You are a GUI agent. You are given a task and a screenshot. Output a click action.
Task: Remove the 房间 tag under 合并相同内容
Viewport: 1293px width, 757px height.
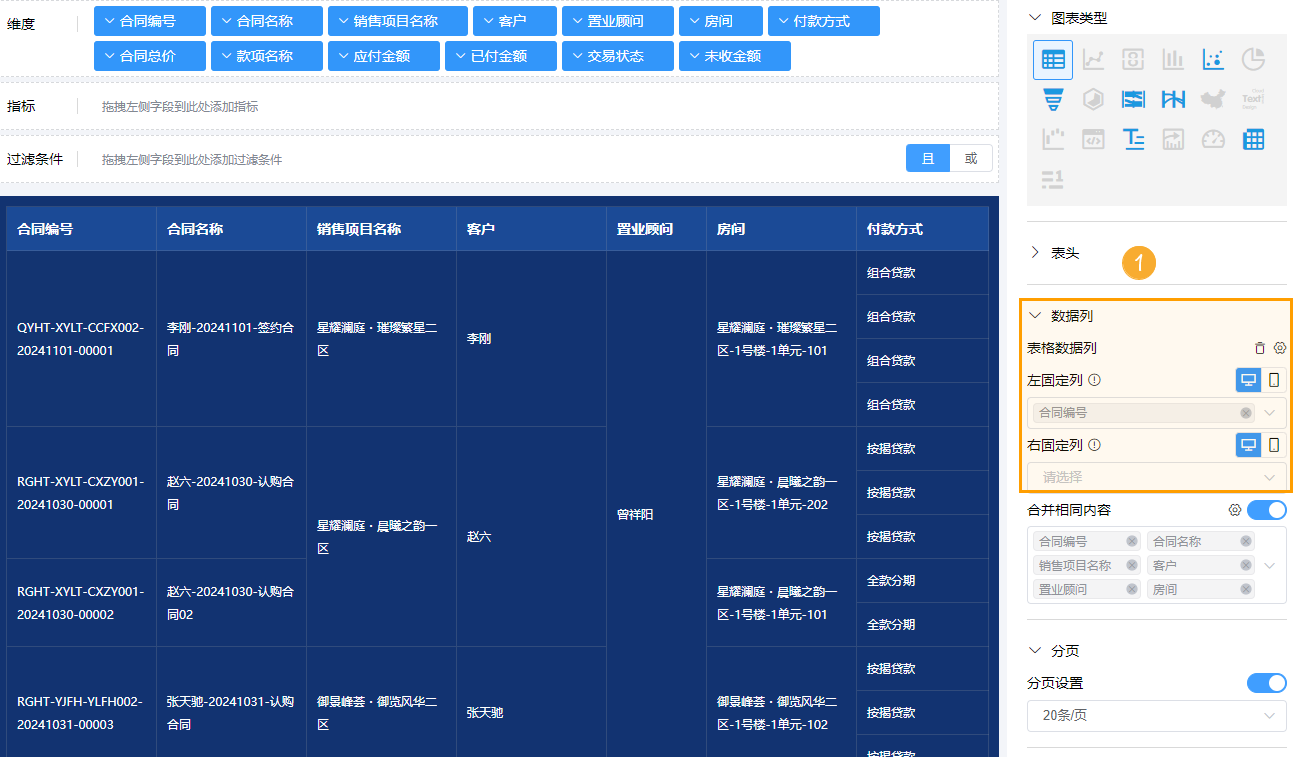(1245, 588)
